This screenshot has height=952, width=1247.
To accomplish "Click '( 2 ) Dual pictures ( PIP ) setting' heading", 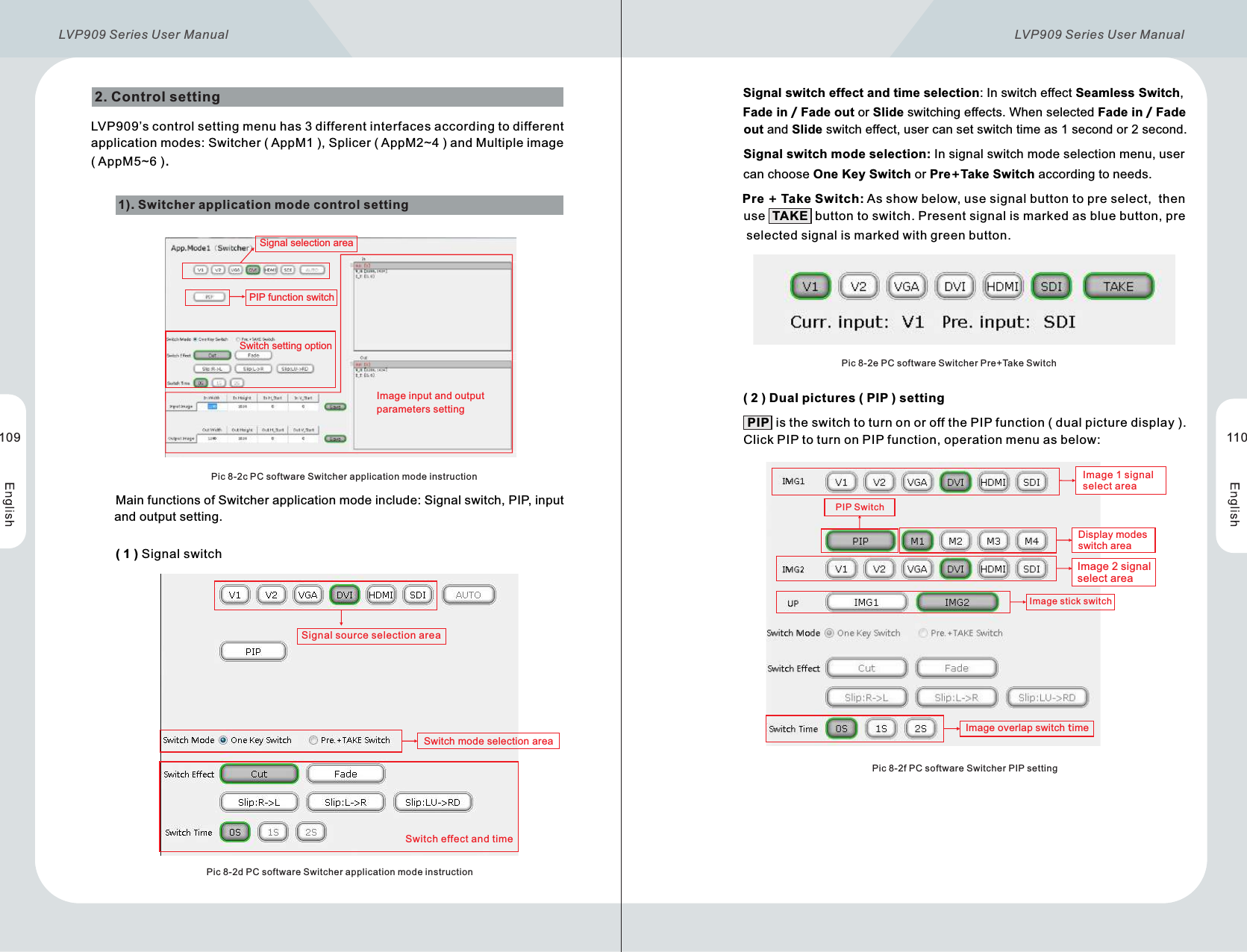I will click(x=844, y=398).
